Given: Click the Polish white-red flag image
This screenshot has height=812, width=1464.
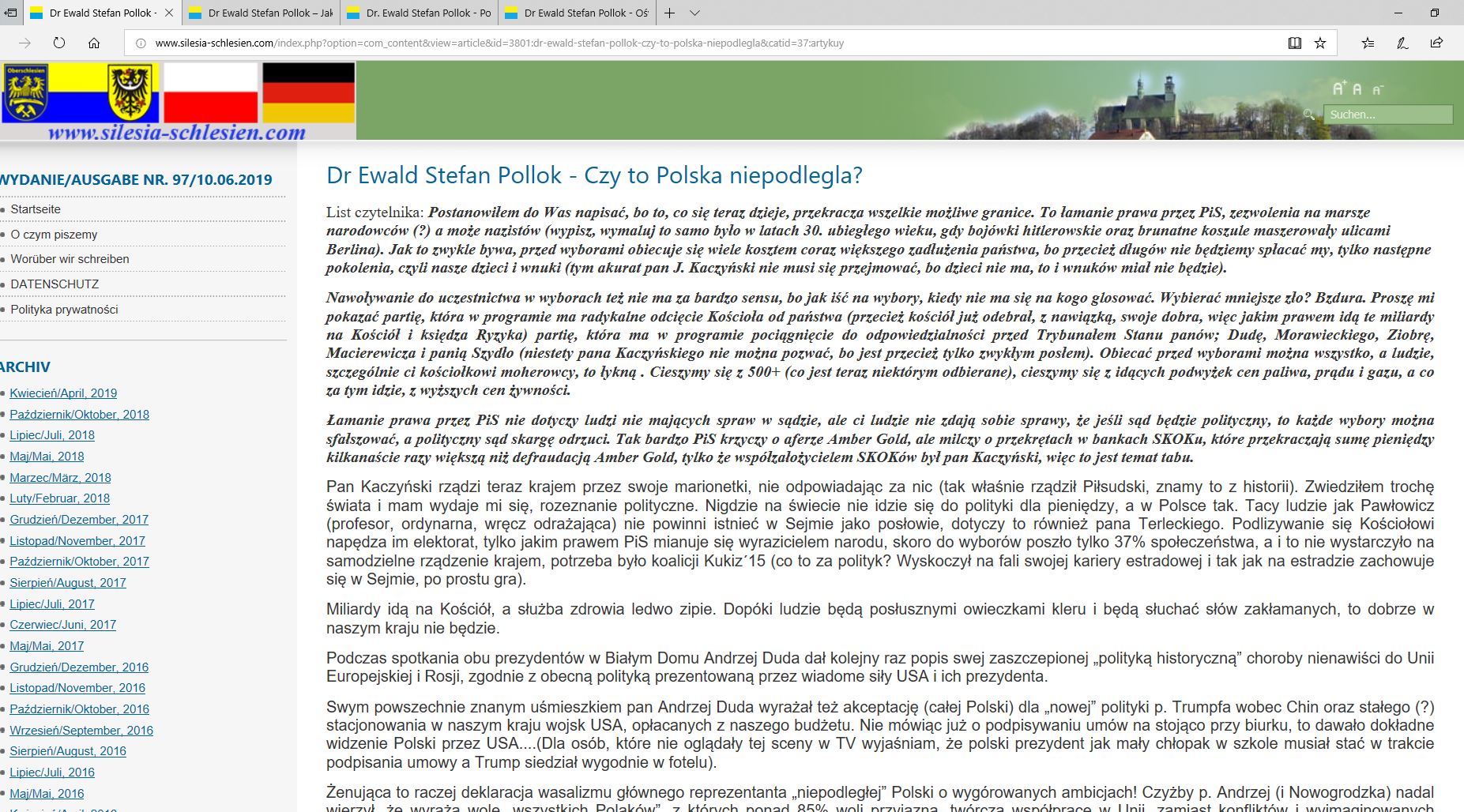Looking at the screenshot, I should coord(210,93).
